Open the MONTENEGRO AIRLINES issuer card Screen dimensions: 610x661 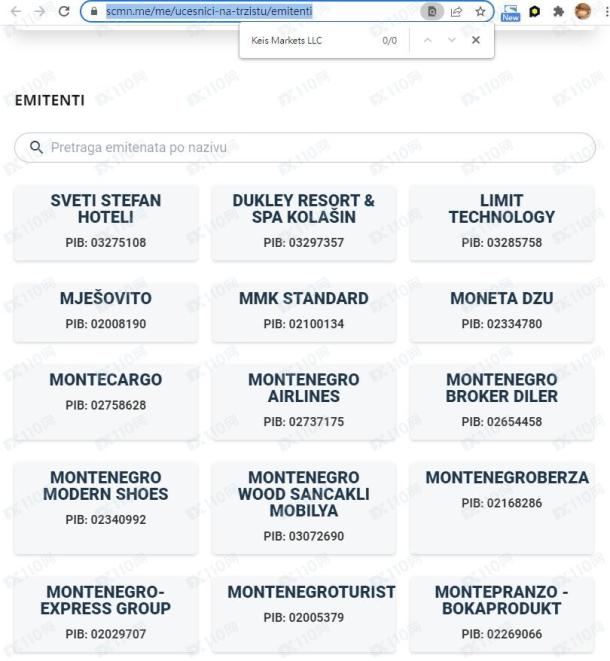coord(304,402)
